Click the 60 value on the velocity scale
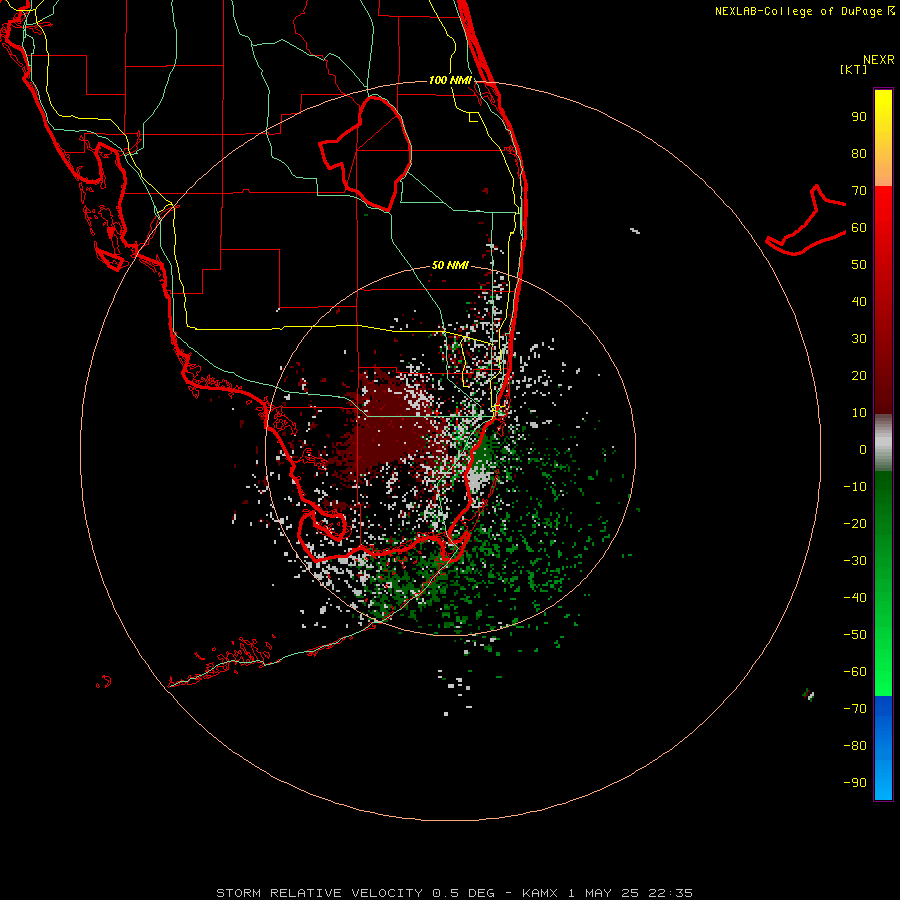Image resolution: width=900 pixels, height=900 pixels. click(x=859, y=227)
